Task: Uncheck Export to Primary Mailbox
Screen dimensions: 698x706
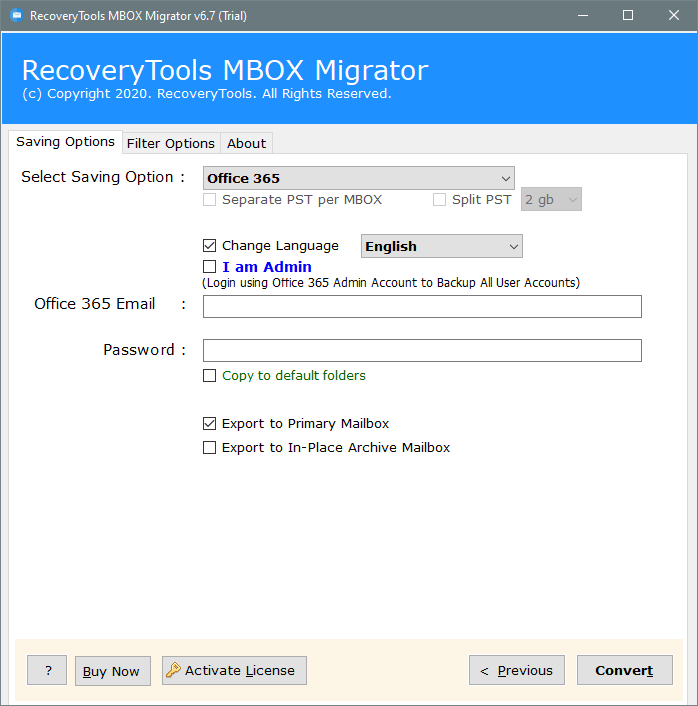Action: pos(209,423)
